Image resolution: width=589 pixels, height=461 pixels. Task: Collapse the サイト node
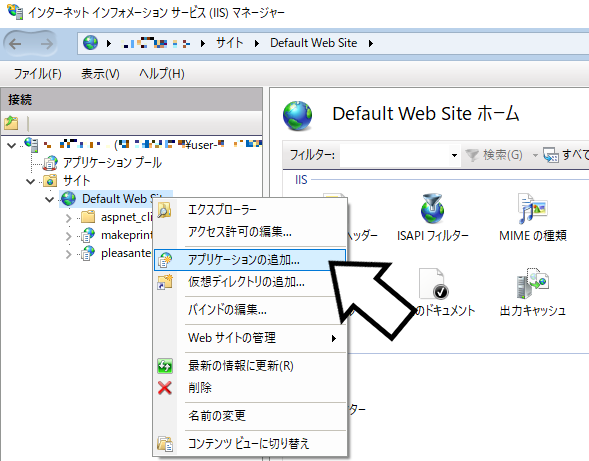tap(30, 181)
